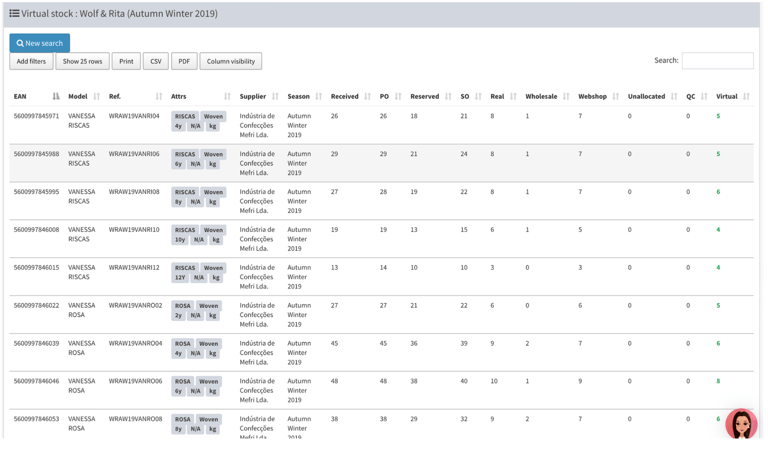768x453 pixels.
Task: Click the Add filters button
Action: point(31,62)
